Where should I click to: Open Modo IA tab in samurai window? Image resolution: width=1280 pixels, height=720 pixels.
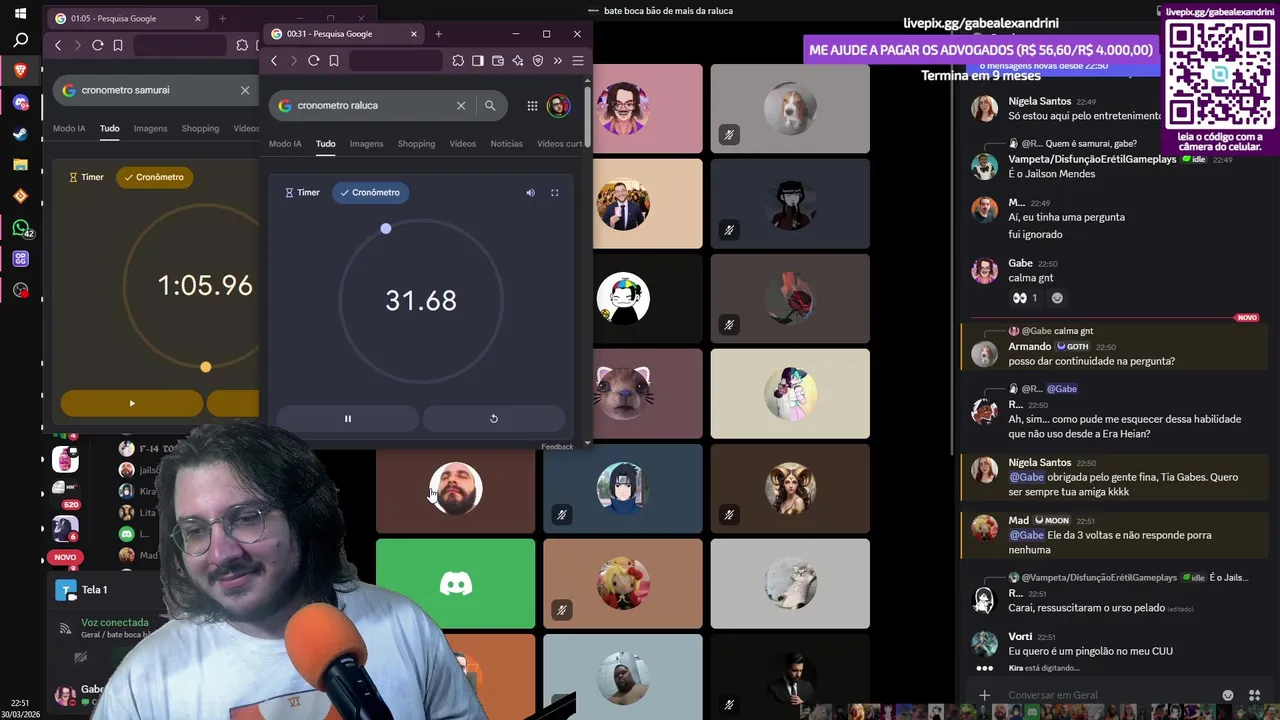click(69, 129)
